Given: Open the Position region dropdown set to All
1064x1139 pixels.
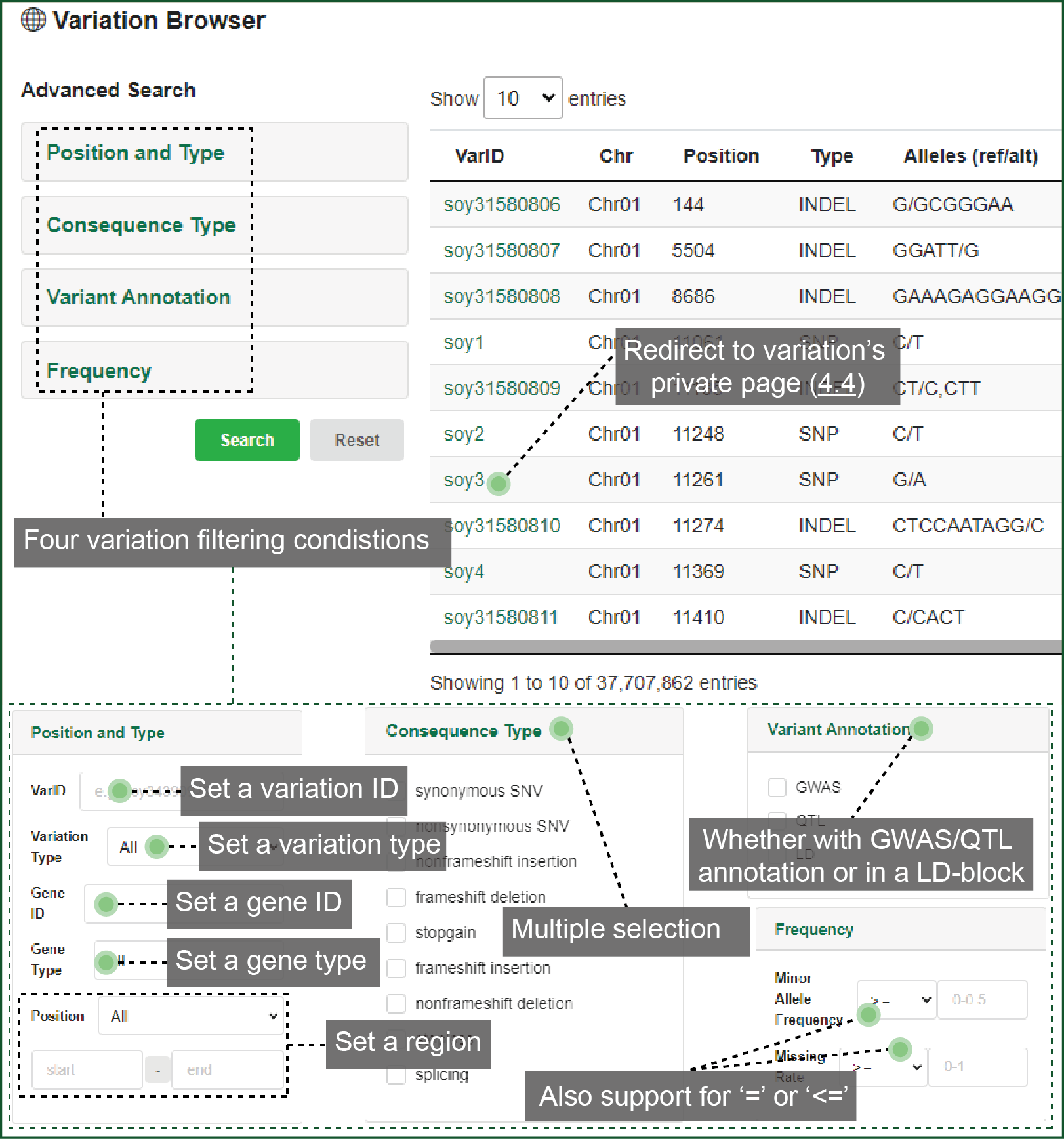Looking at the screenshot, I should pos(191,1016).
